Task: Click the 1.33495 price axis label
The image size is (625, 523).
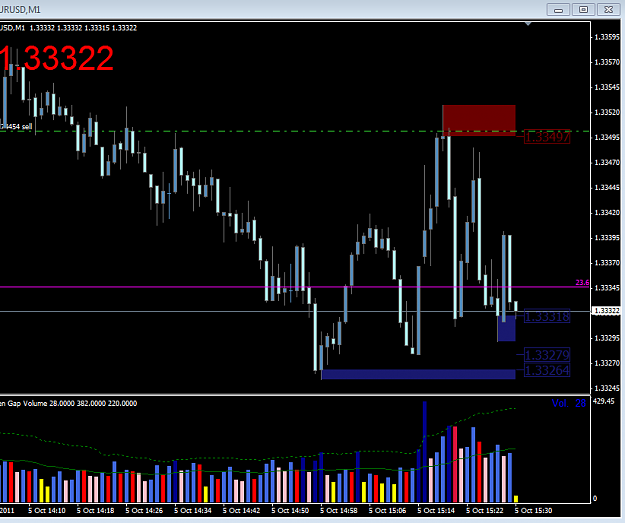Action: coord(607,138)
